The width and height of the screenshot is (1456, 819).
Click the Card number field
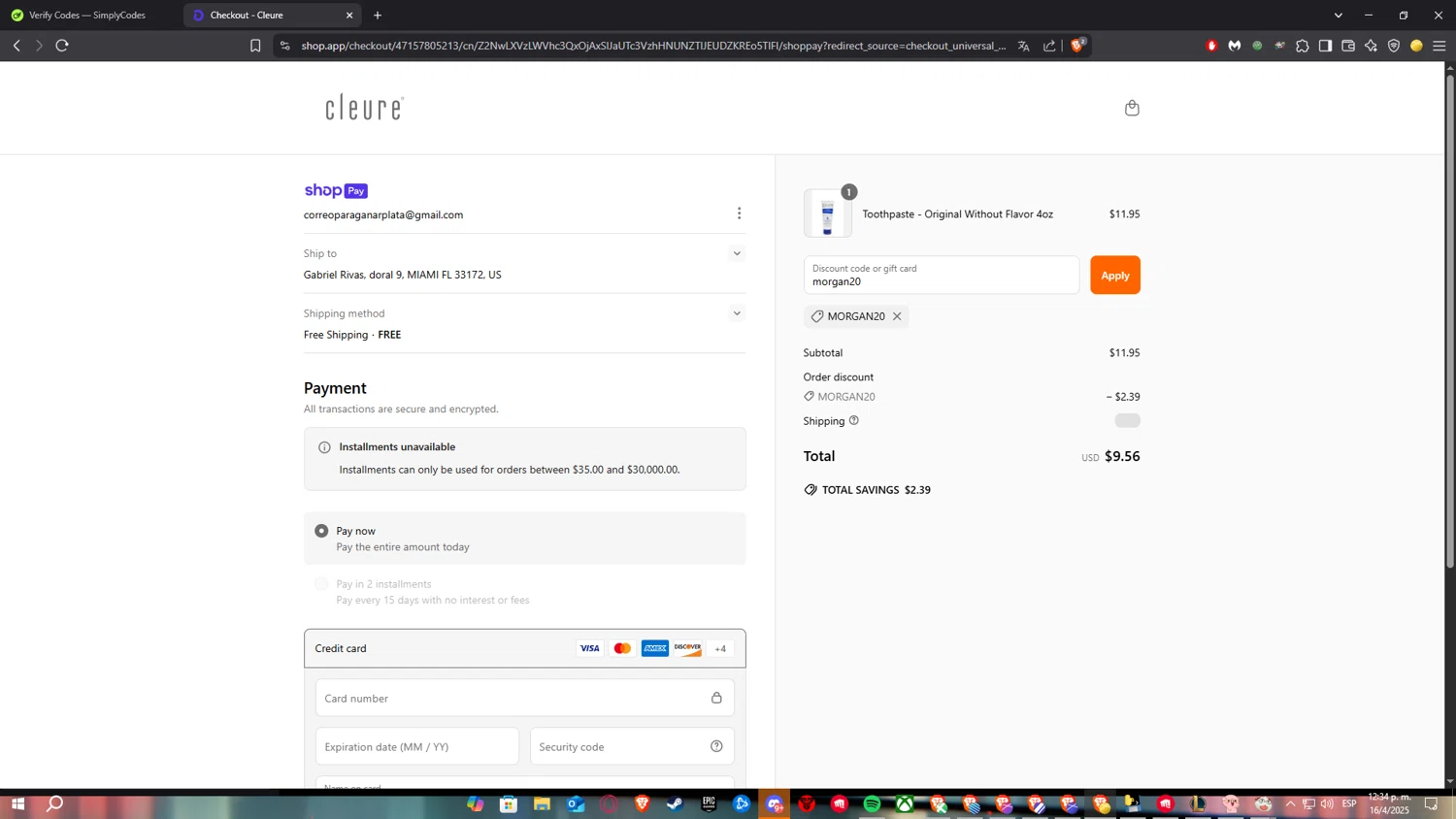[x=524, y=698]
